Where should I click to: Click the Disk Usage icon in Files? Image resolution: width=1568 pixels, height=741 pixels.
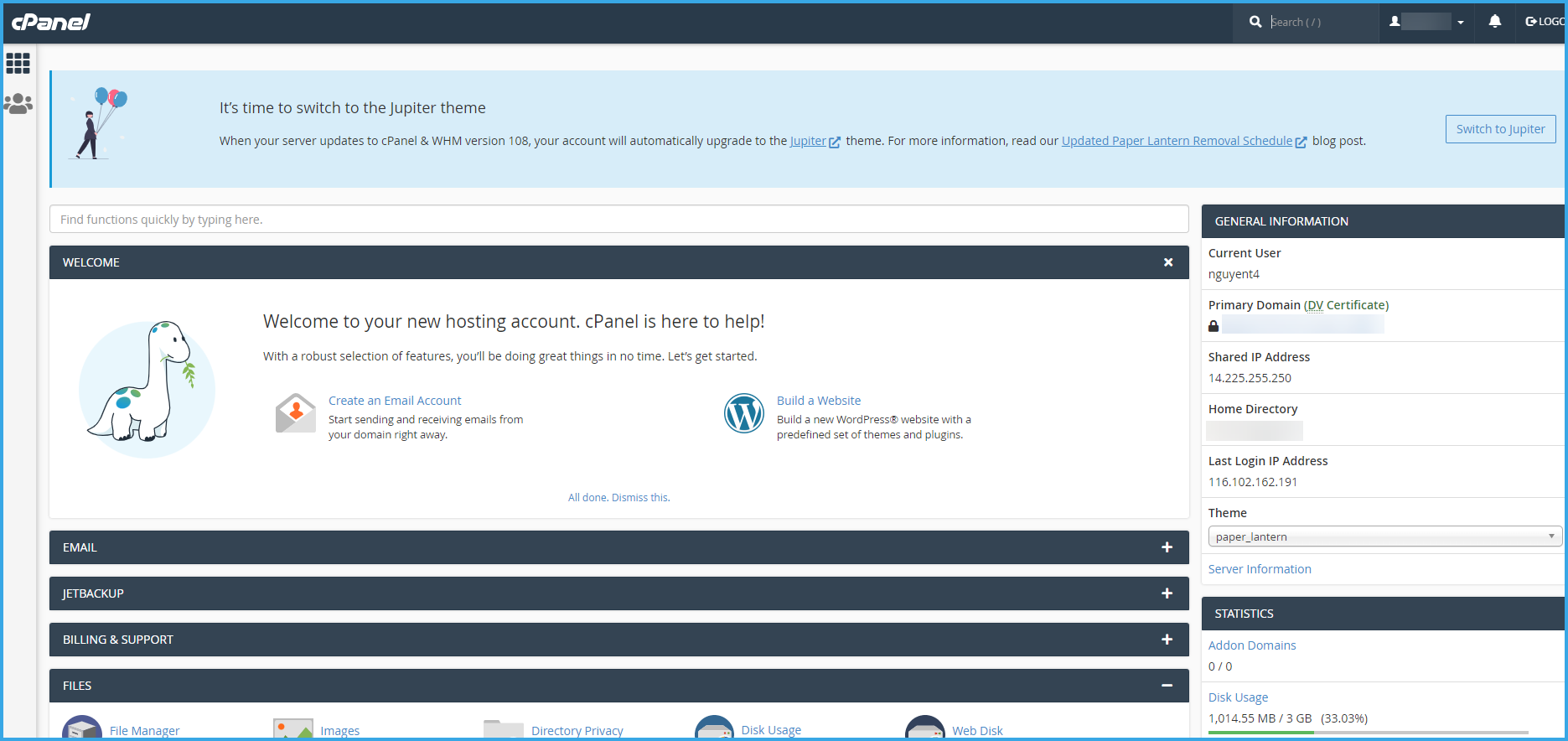pyautogui.click(x=715, y=728)
